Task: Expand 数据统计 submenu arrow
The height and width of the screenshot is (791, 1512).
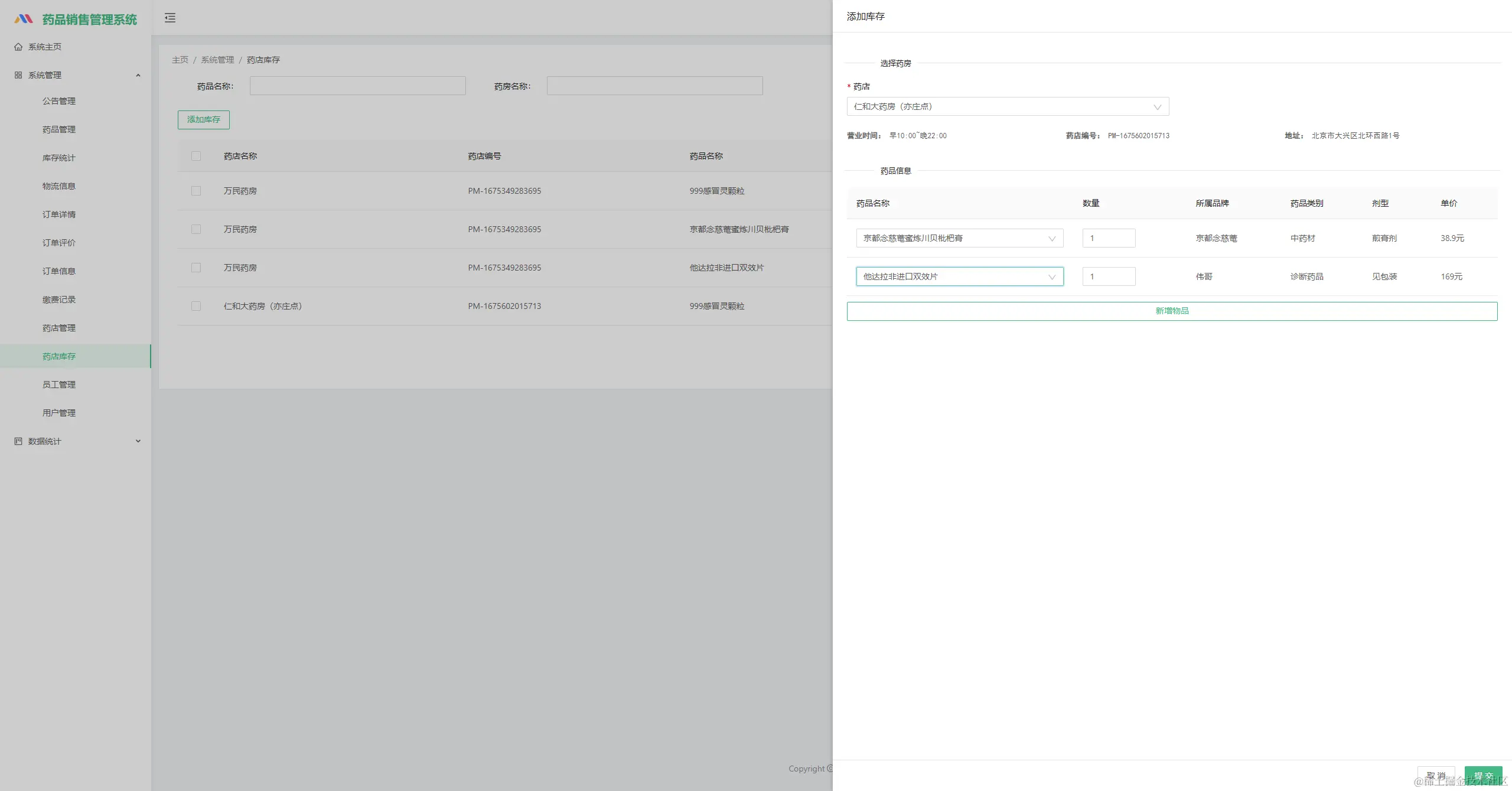Action: (x=138, y=441)
